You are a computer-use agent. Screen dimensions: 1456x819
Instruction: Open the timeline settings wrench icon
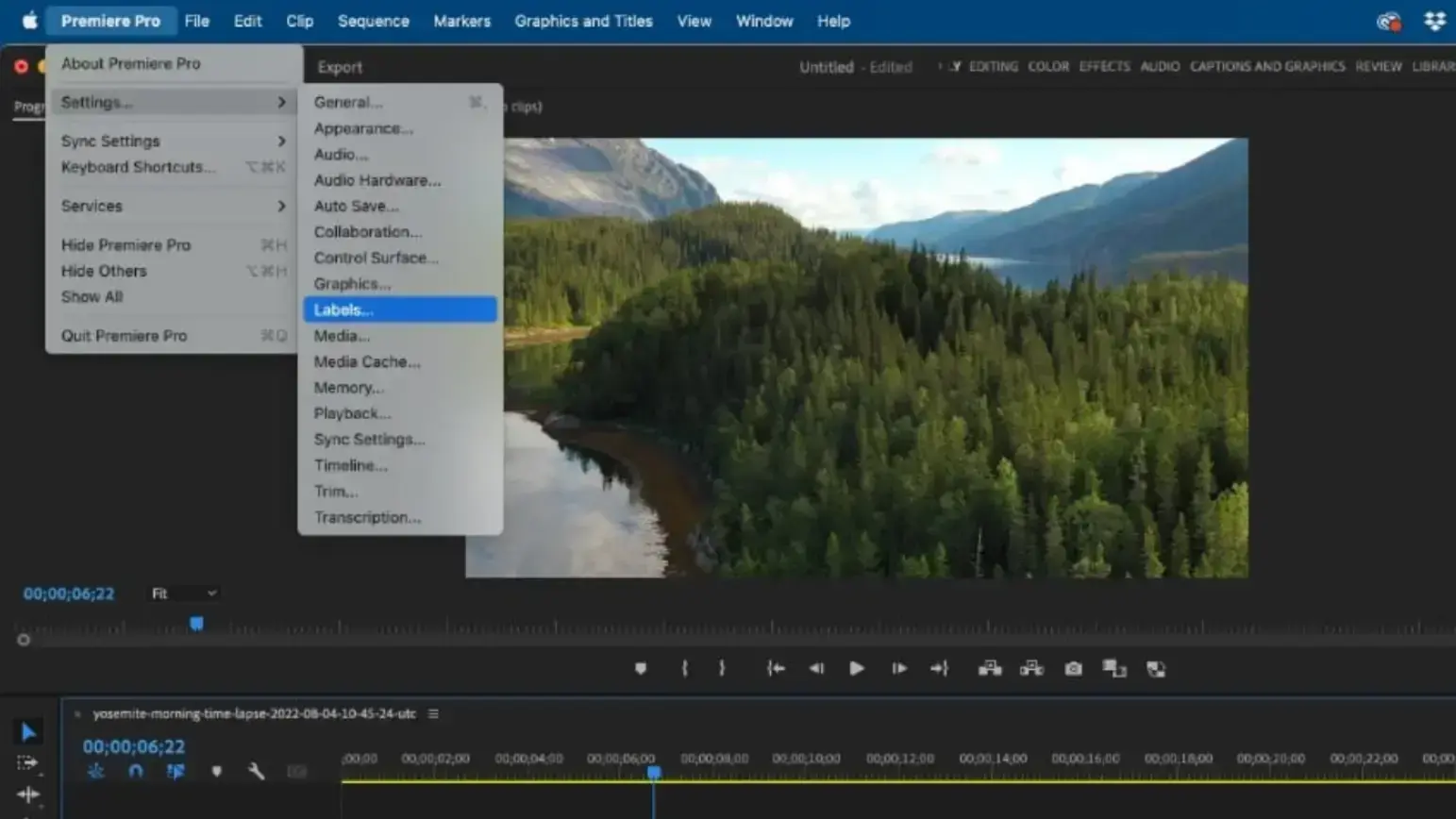tap(256, 771)
